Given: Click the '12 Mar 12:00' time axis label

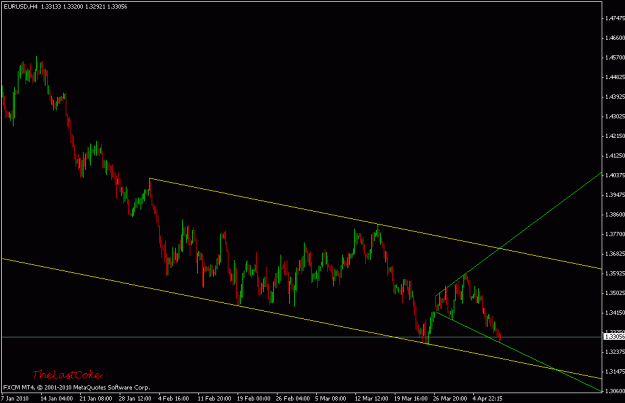Looking at the screenshot, I should pos(371,398).
